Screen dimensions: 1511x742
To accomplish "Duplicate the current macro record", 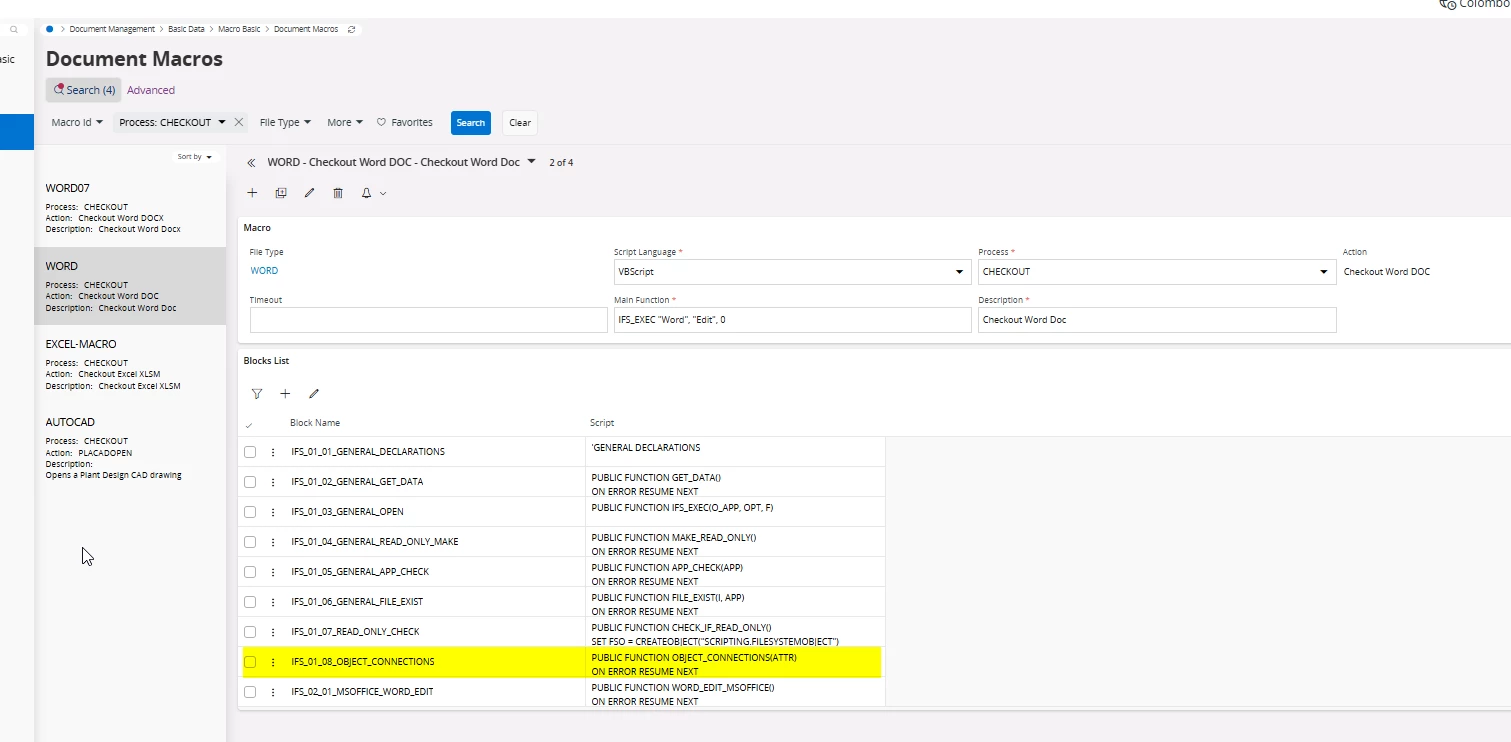I will pyautogui.click(x=281, y=193).
